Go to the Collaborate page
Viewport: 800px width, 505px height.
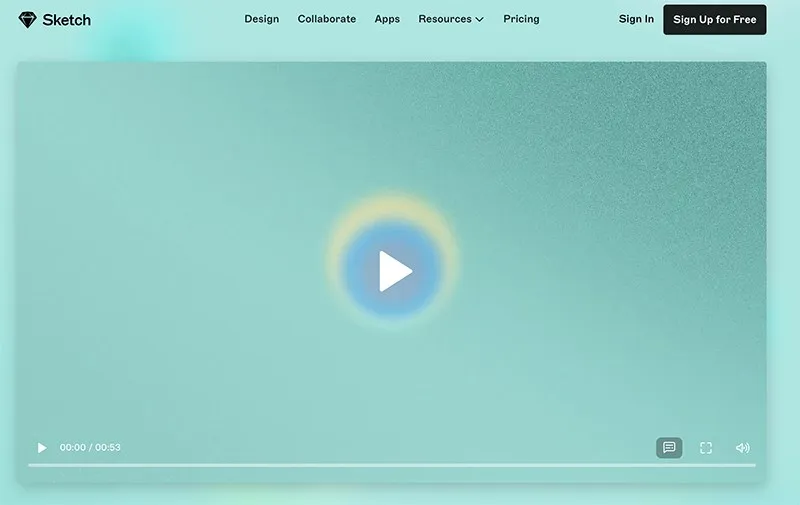[326, 19]
